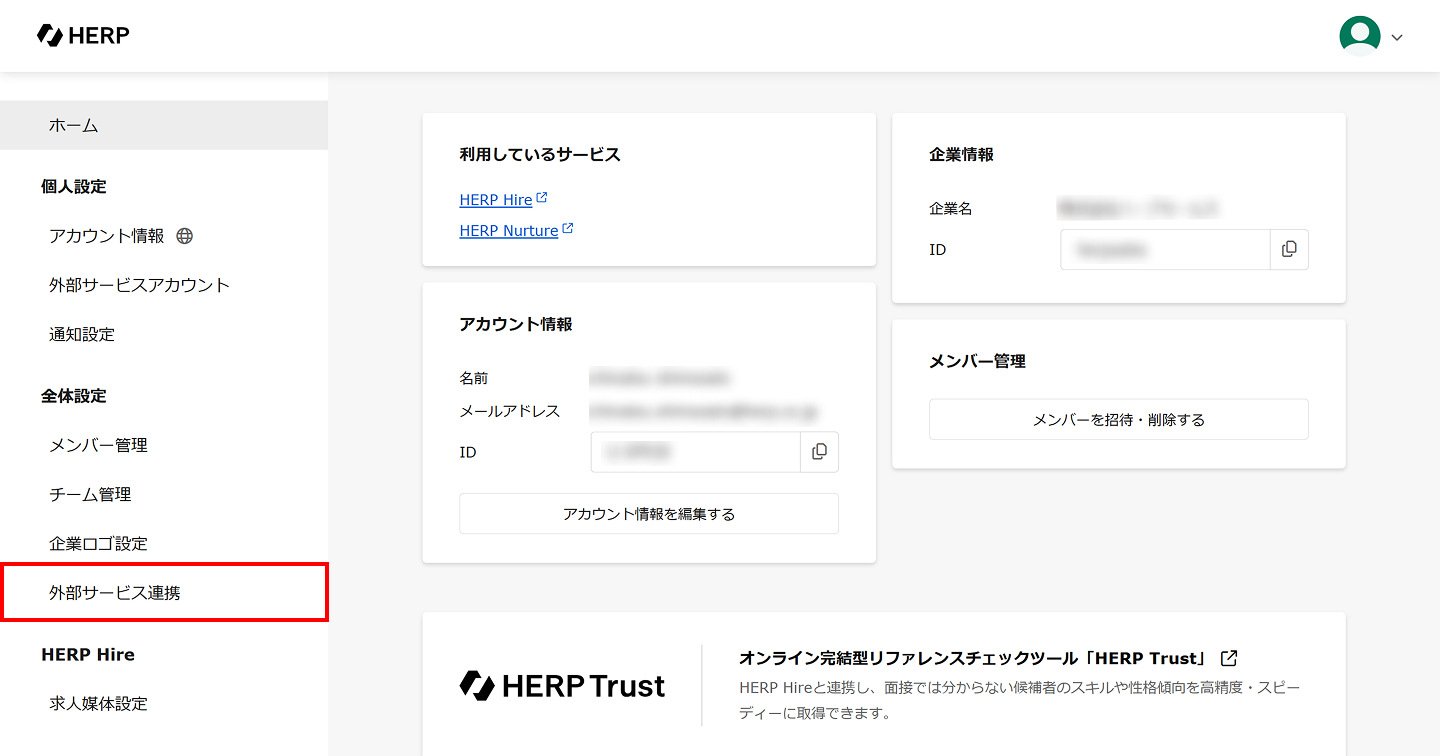Click メンバーを招待・削除する button
Viewport: 1440px width, 756px height.
[x=1119, y=419]
